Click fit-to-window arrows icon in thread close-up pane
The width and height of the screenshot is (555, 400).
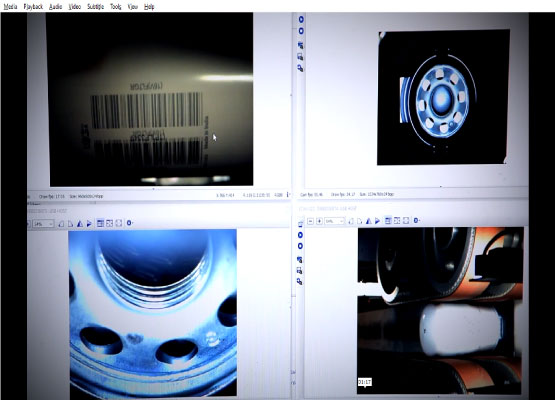(109, 223)
